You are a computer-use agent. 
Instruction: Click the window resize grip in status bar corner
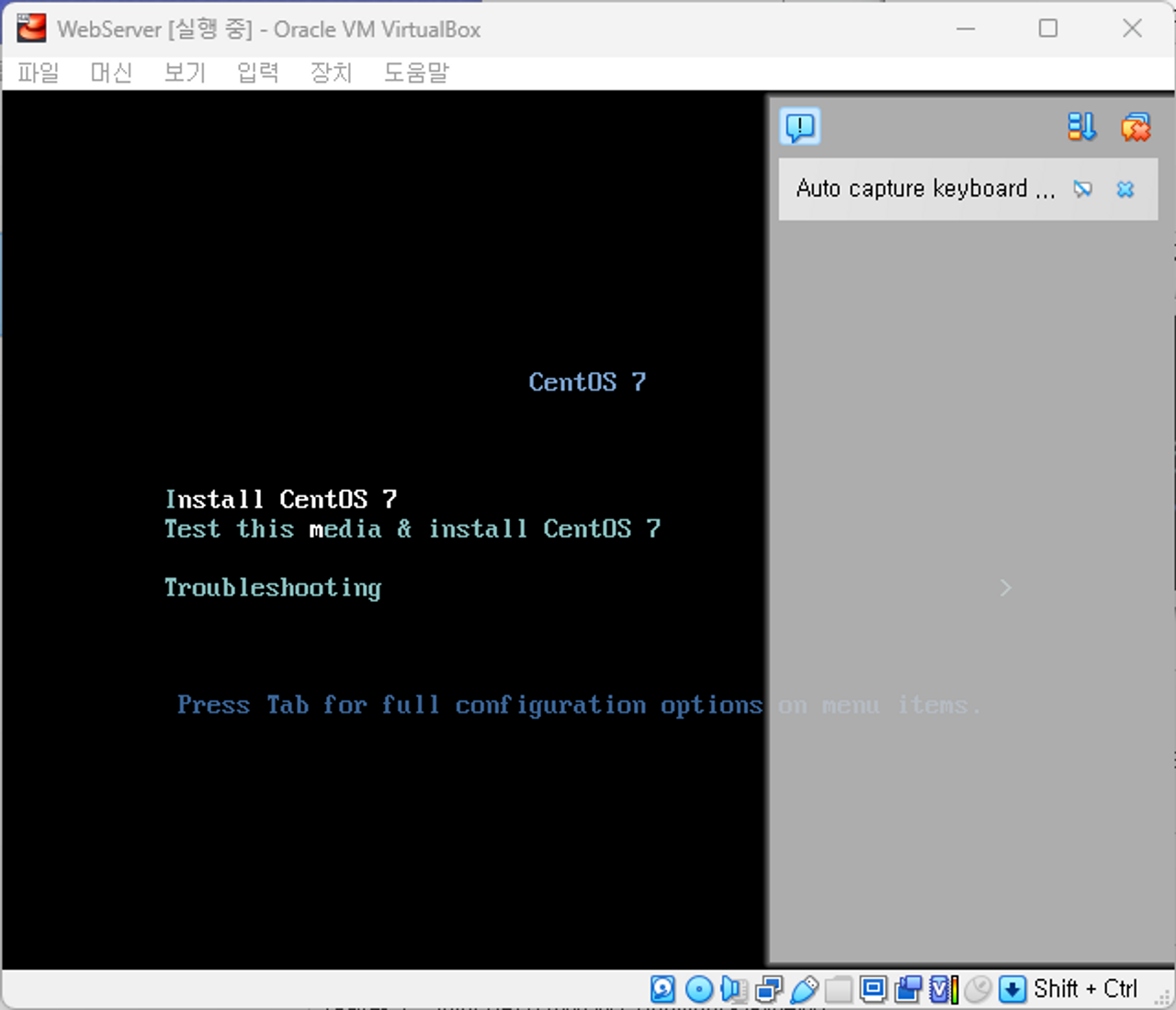(x=1162, y=996)
